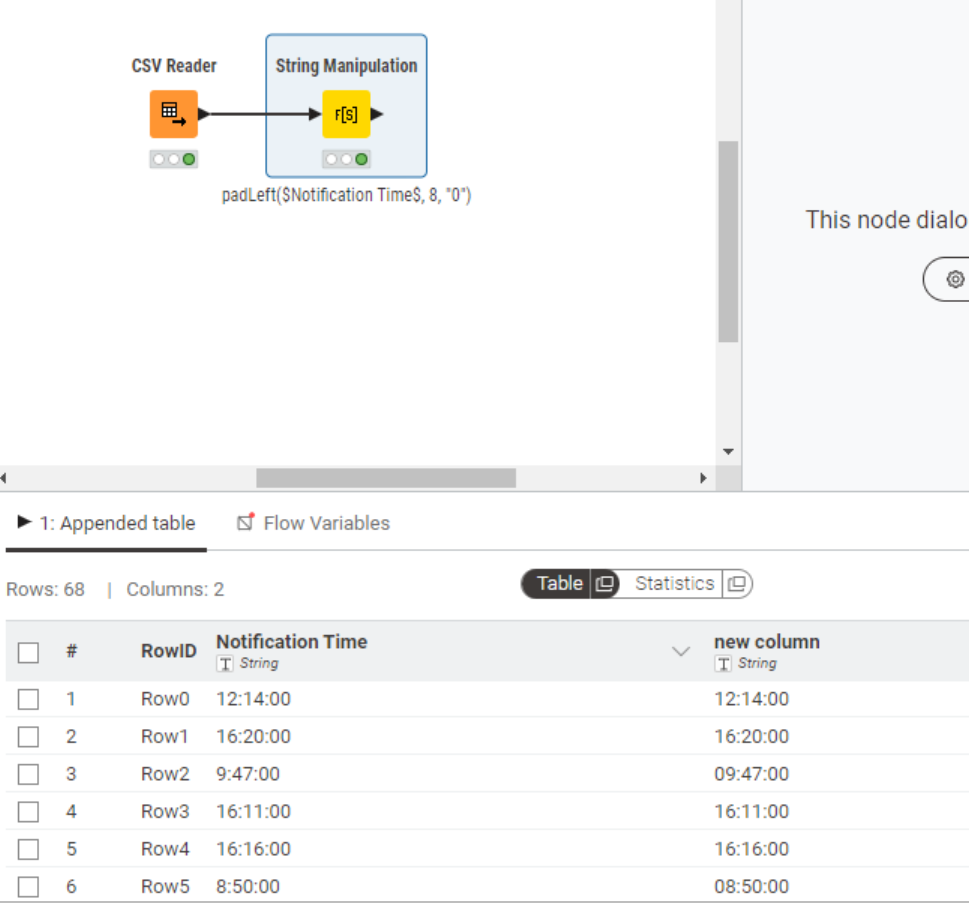Tick the checkbox for row 3
The image size is (969, 903).
(x=28, y=774)
